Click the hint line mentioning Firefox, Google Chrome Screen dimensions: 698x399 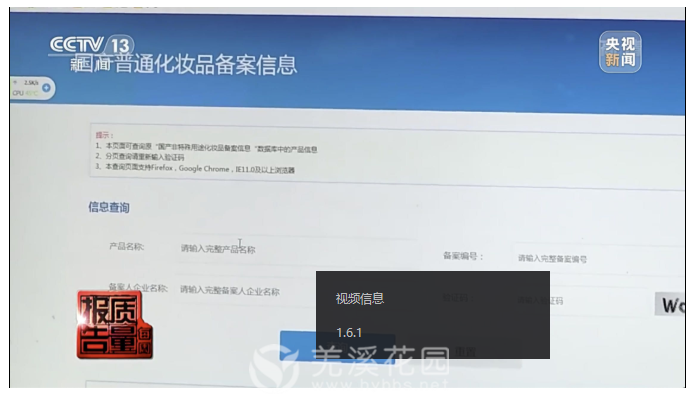(195, 168)
